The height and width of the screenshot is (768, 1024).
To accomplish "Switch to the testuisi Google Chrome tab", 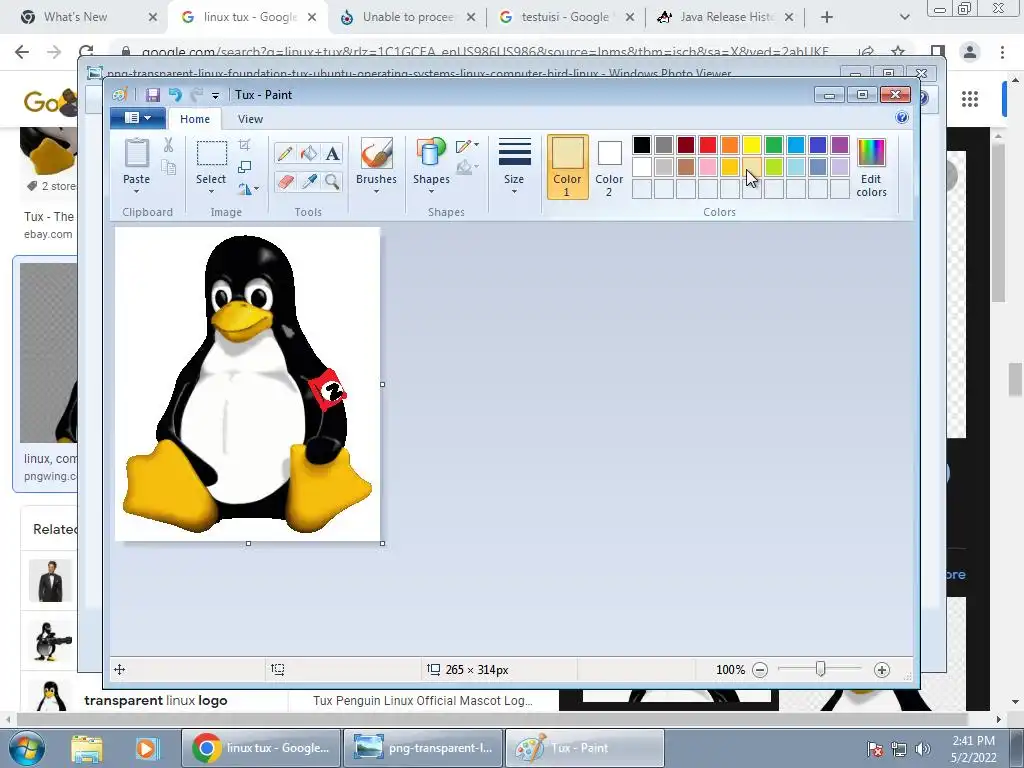I will click(x=566, y=17).
